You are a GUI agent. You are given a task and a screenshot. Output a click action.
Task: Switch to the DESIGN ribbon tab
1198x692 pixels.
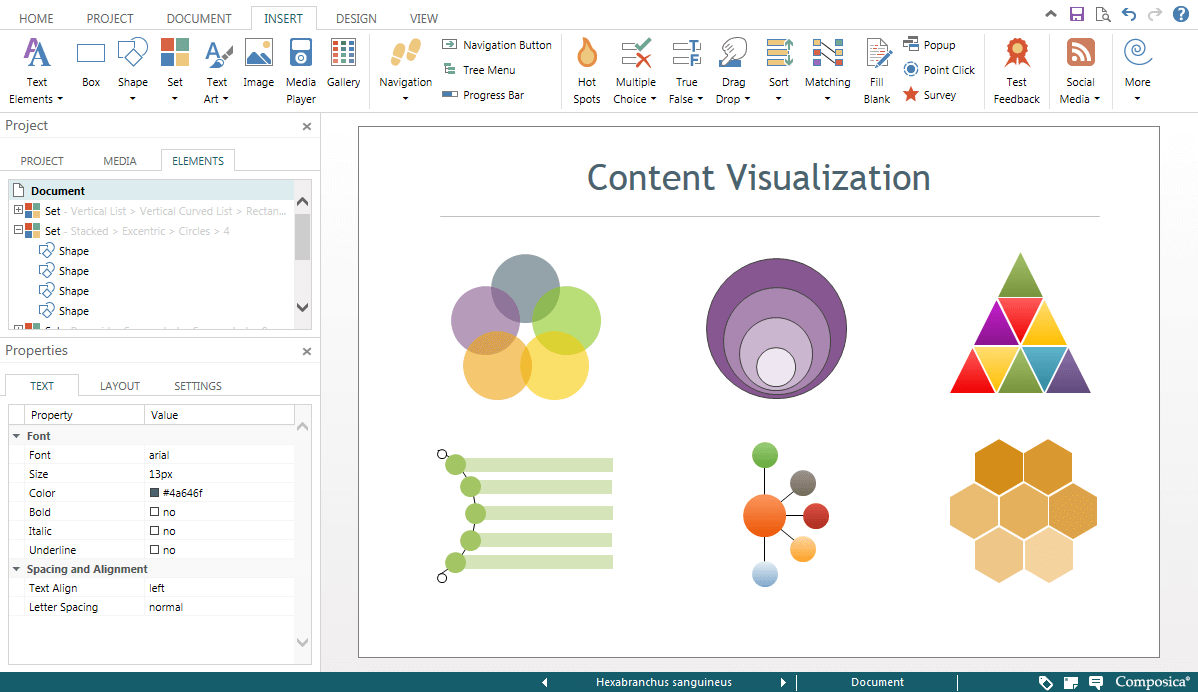tap(356, 18)
